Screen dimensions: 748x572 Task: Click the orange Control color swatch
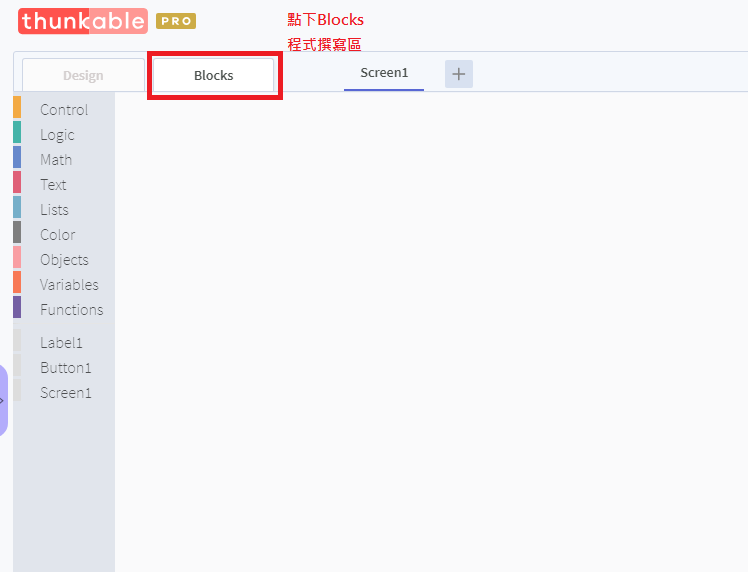(x=17, y=107)
